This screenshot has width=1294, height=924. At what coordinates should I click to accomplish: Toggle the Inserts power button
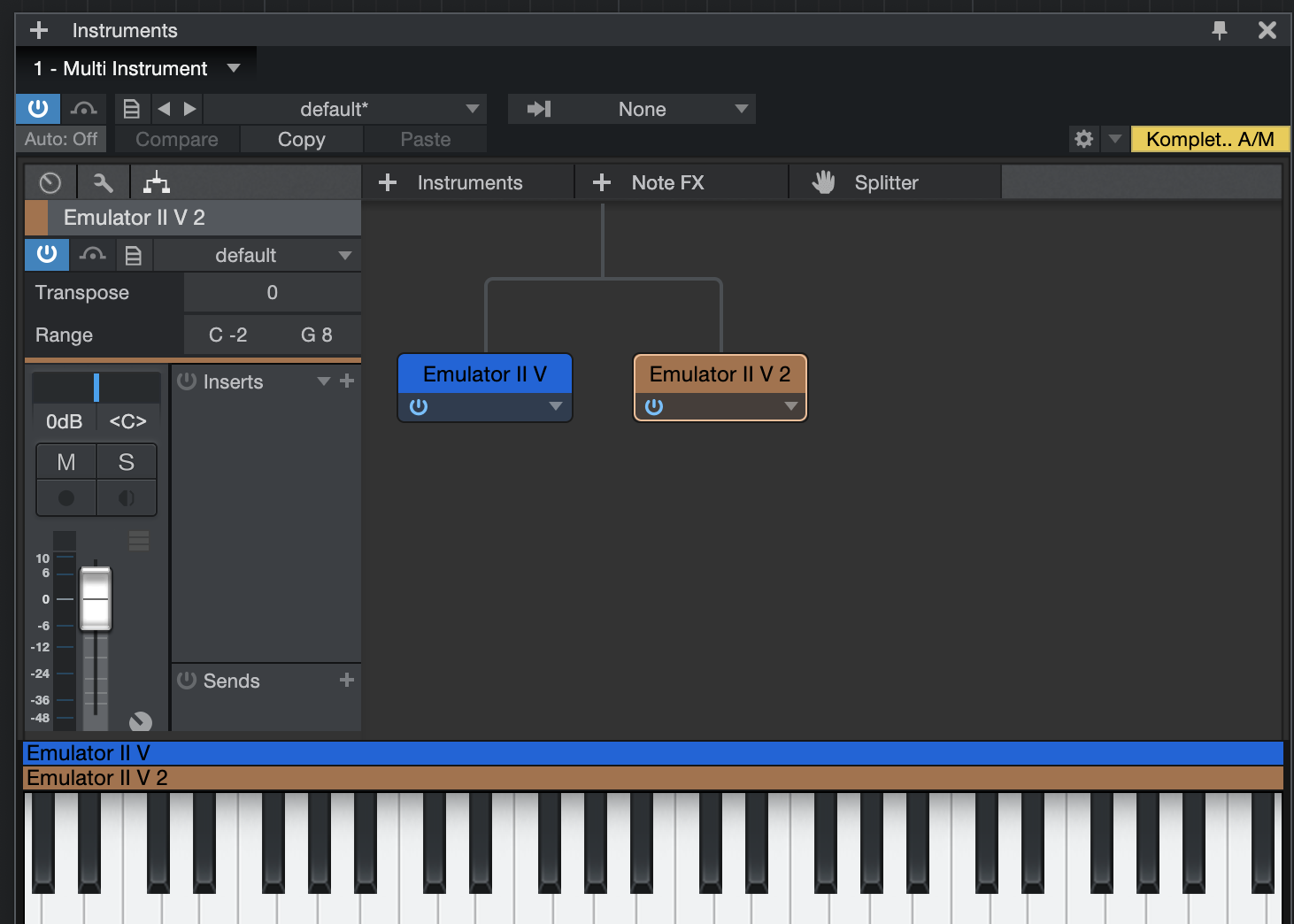pos(187,381)
